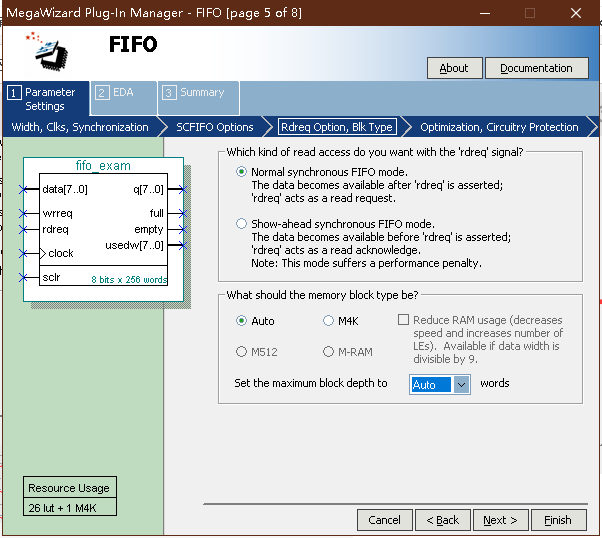The height and width of the screenshot is (538, 602).
Task: Click the empty output label
Action: point(149,229)
